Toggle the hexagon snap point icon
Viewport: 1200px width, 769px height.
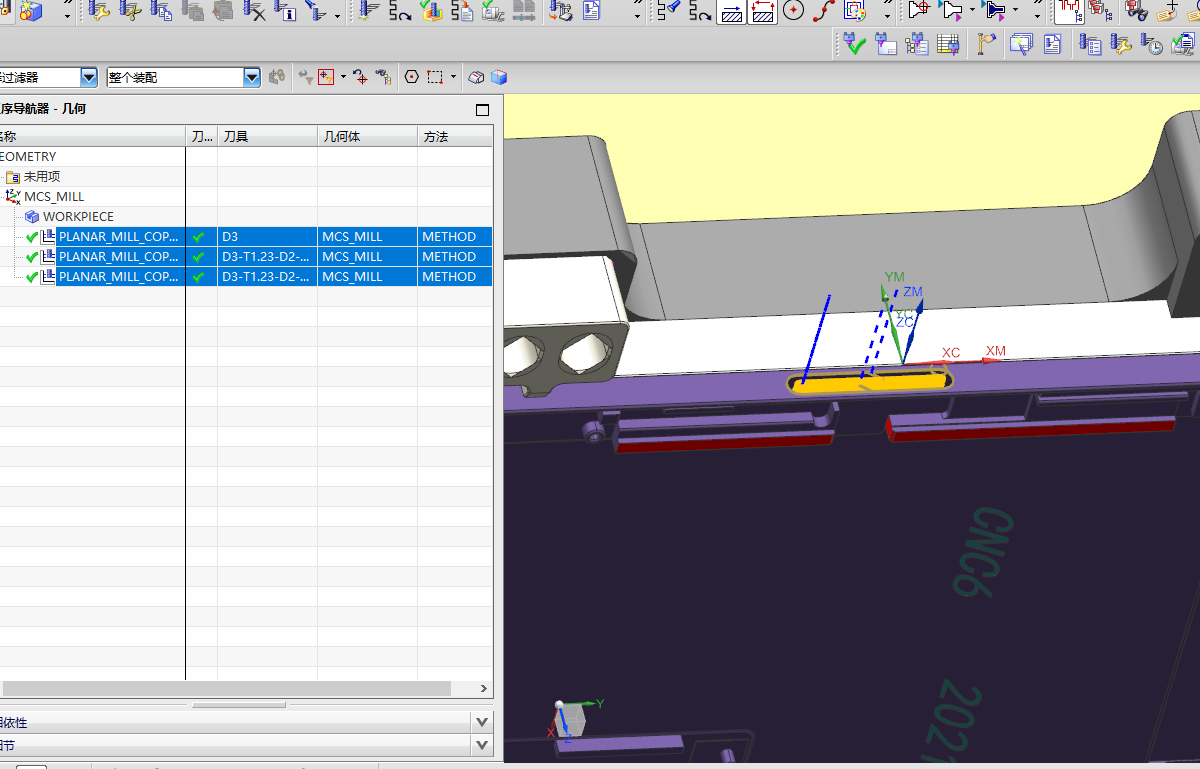[x=411, y=77]
